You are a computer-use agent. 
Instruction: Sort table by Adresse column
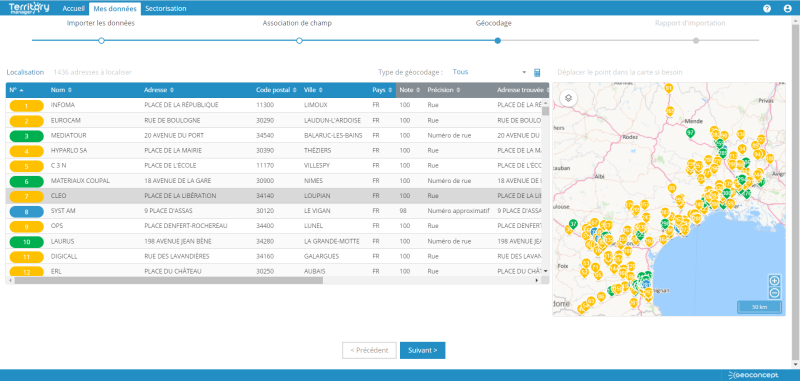[159, 90]
